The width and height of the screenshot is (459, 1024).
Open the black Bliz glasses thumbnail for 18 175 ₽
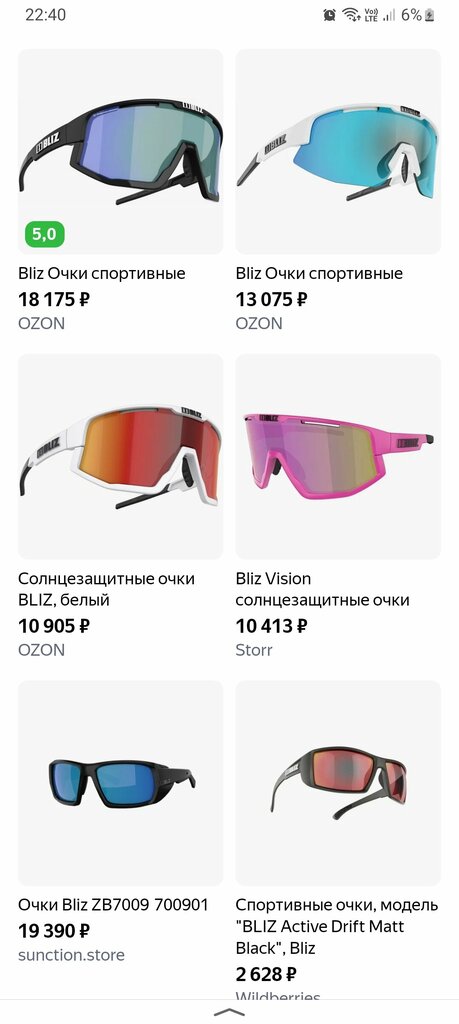pos(120,152)
